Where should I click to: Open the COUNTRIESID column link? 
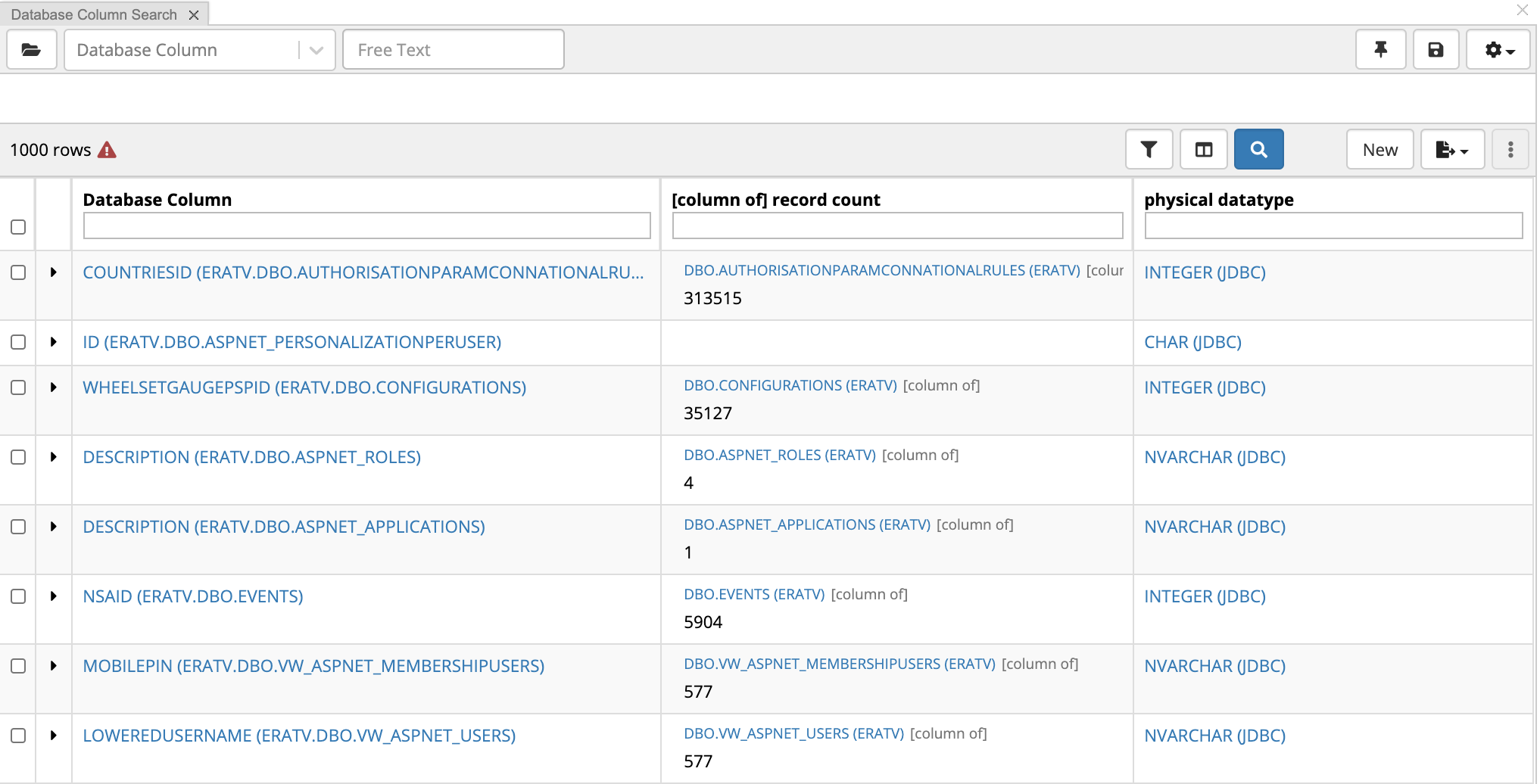click(363, 272)
